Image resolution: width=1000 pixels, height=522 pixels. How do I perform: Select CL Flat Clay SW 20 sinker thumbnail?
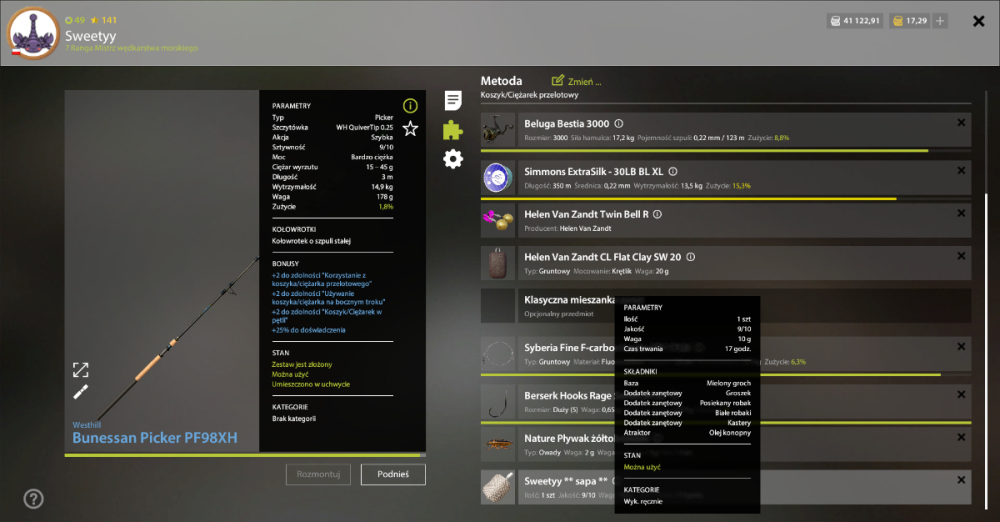pyautogui.click(x=497, y=263)
